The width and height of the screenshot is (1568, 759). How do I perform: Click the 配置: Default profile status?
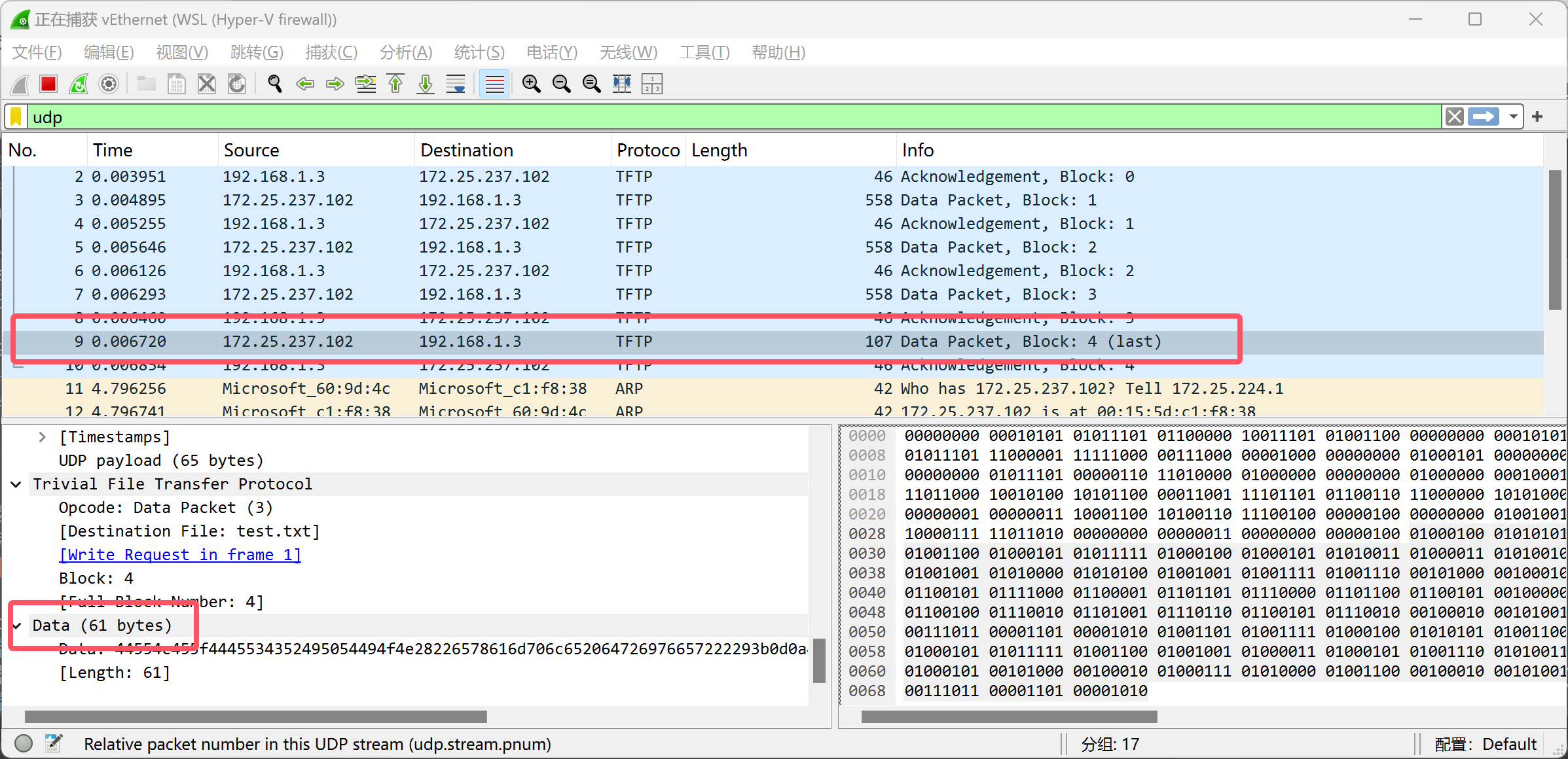[1486, 744]
